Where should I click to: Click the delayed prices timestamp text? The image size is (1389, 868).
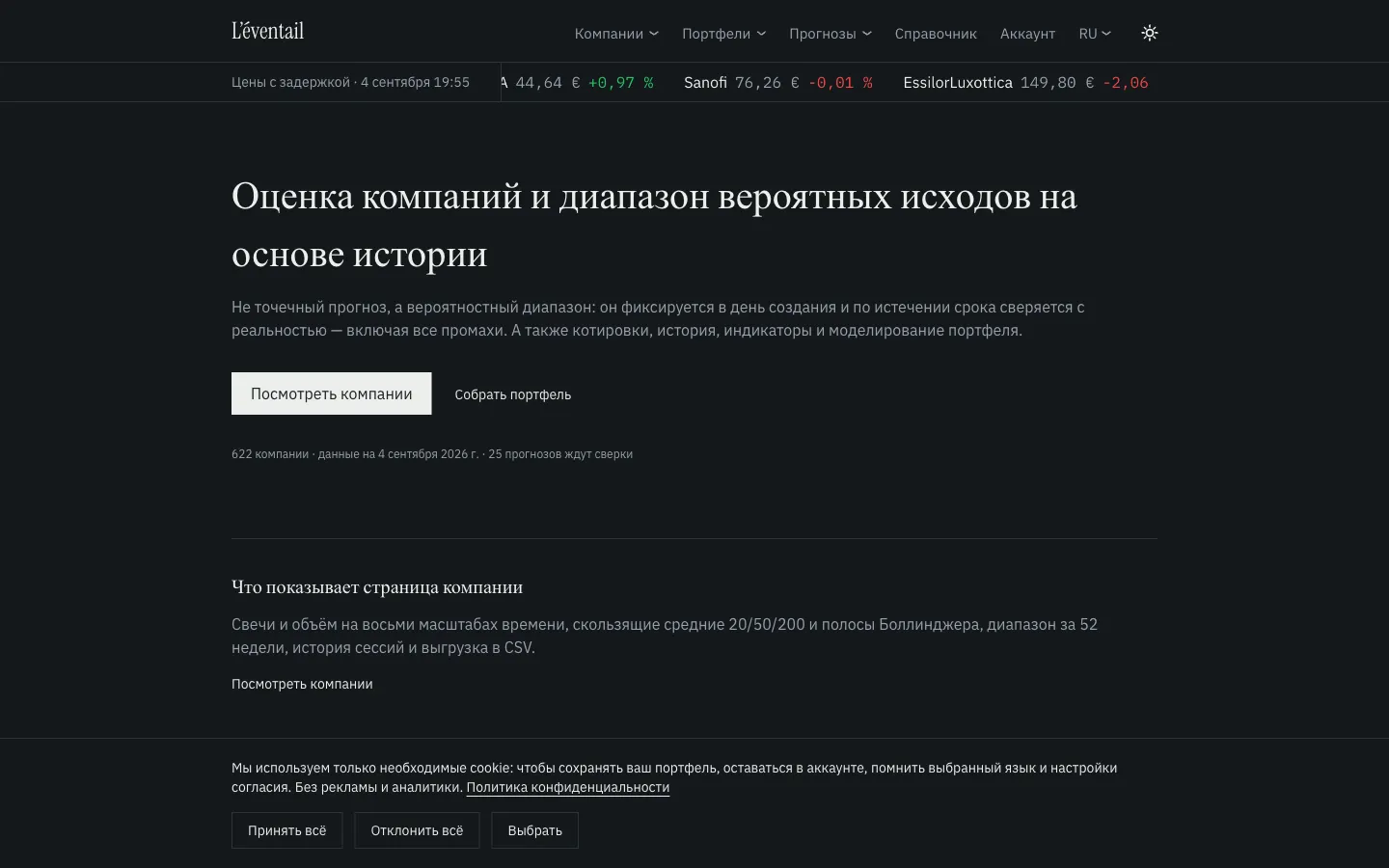pos(350,83)
